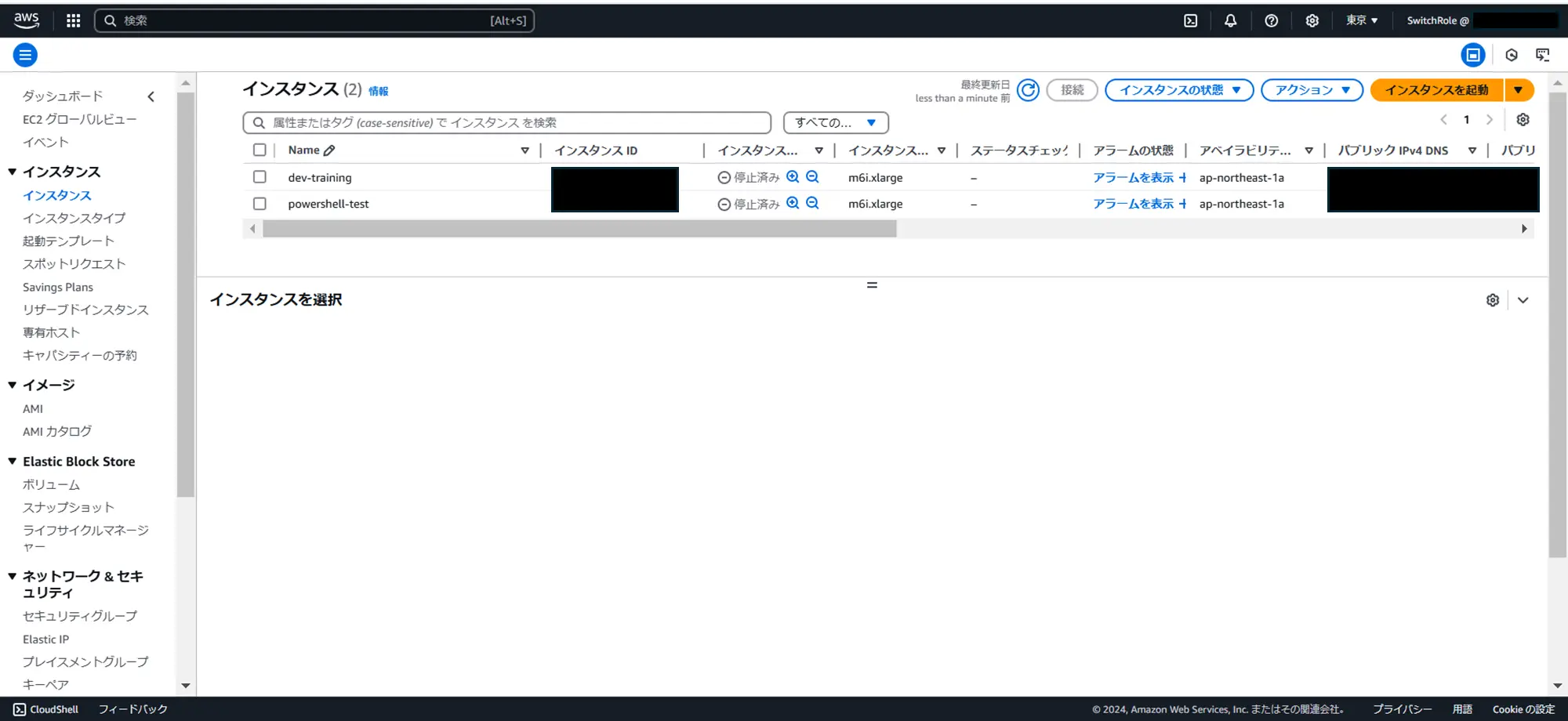Expand the details panel chevron

click(1523, 300)
